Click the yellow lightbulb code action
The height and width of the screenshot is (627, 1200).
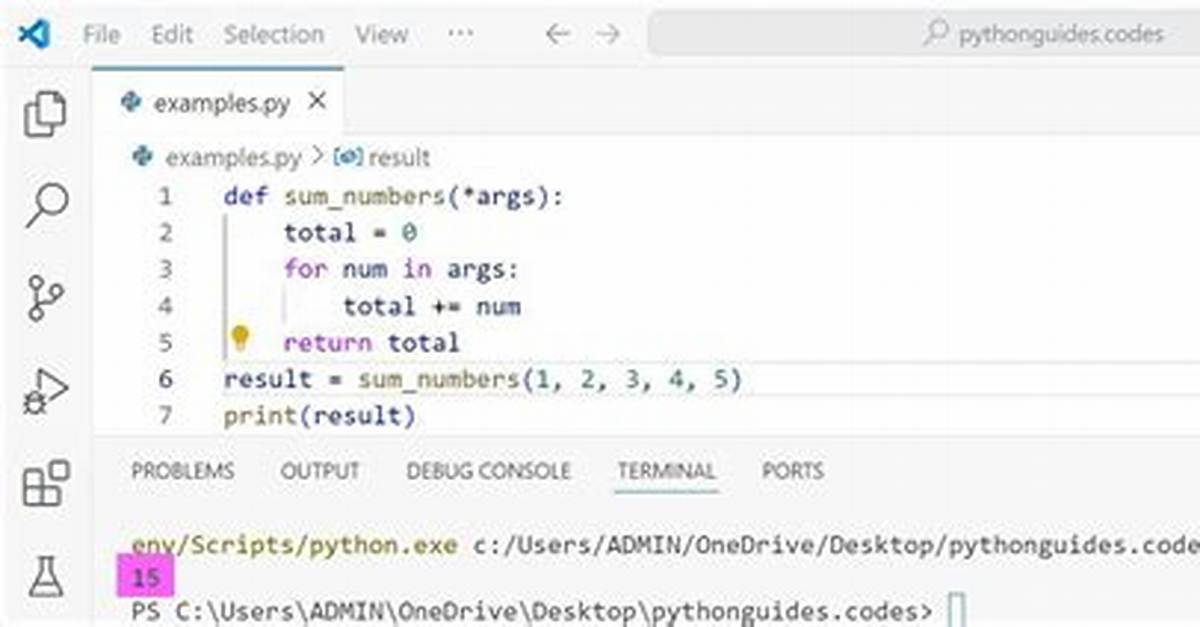click(x=240, y=340)
